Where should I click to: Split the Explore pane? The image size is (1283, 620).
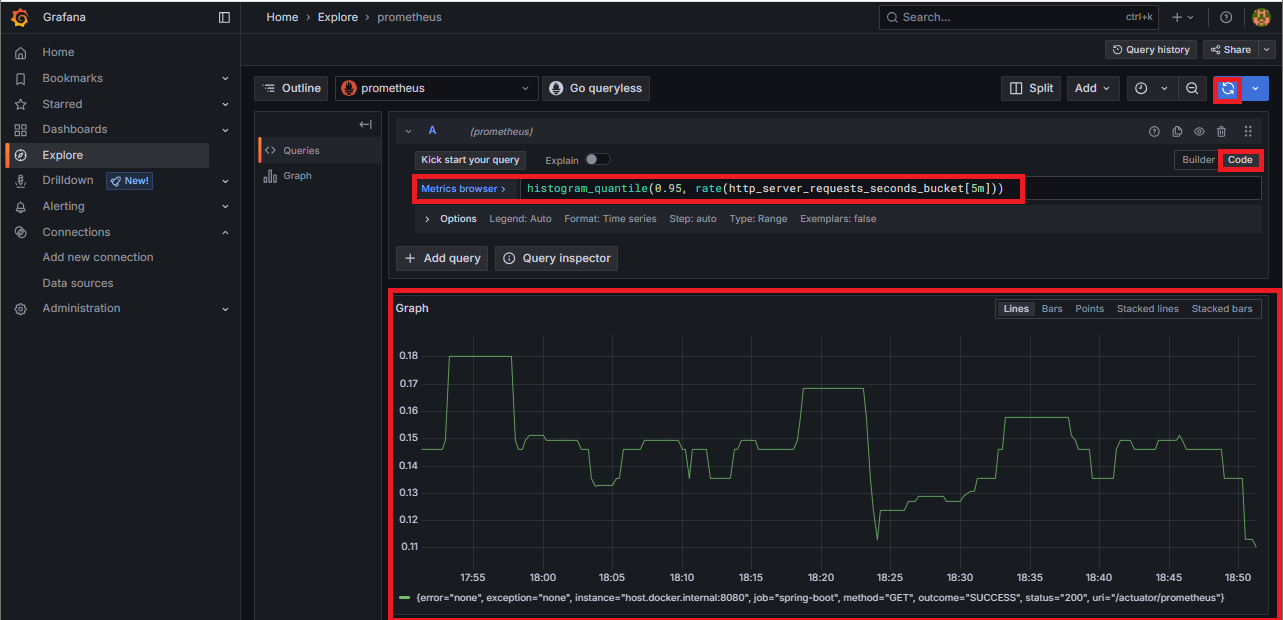click(x=1031, y=88)
